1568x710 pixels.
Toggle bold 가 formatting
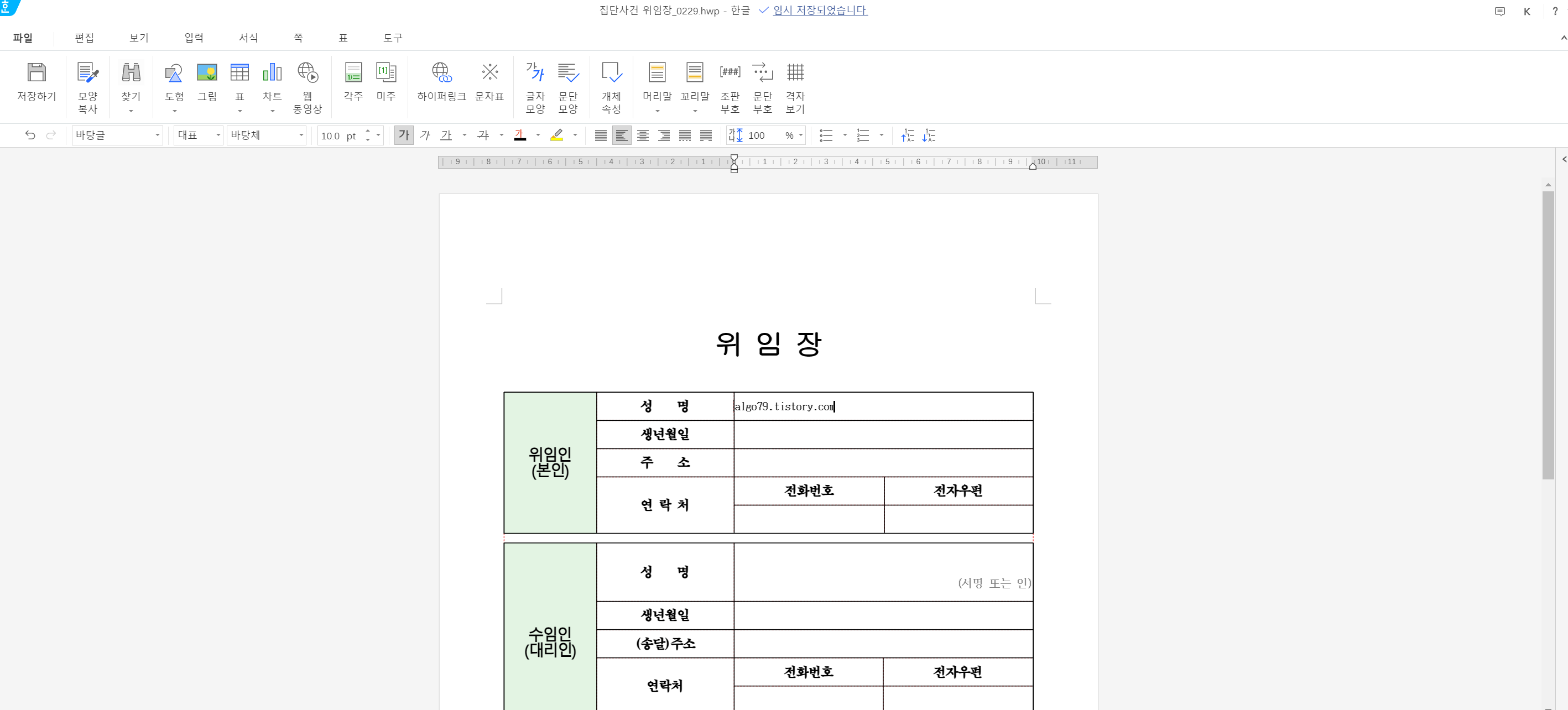pos(404,135)
